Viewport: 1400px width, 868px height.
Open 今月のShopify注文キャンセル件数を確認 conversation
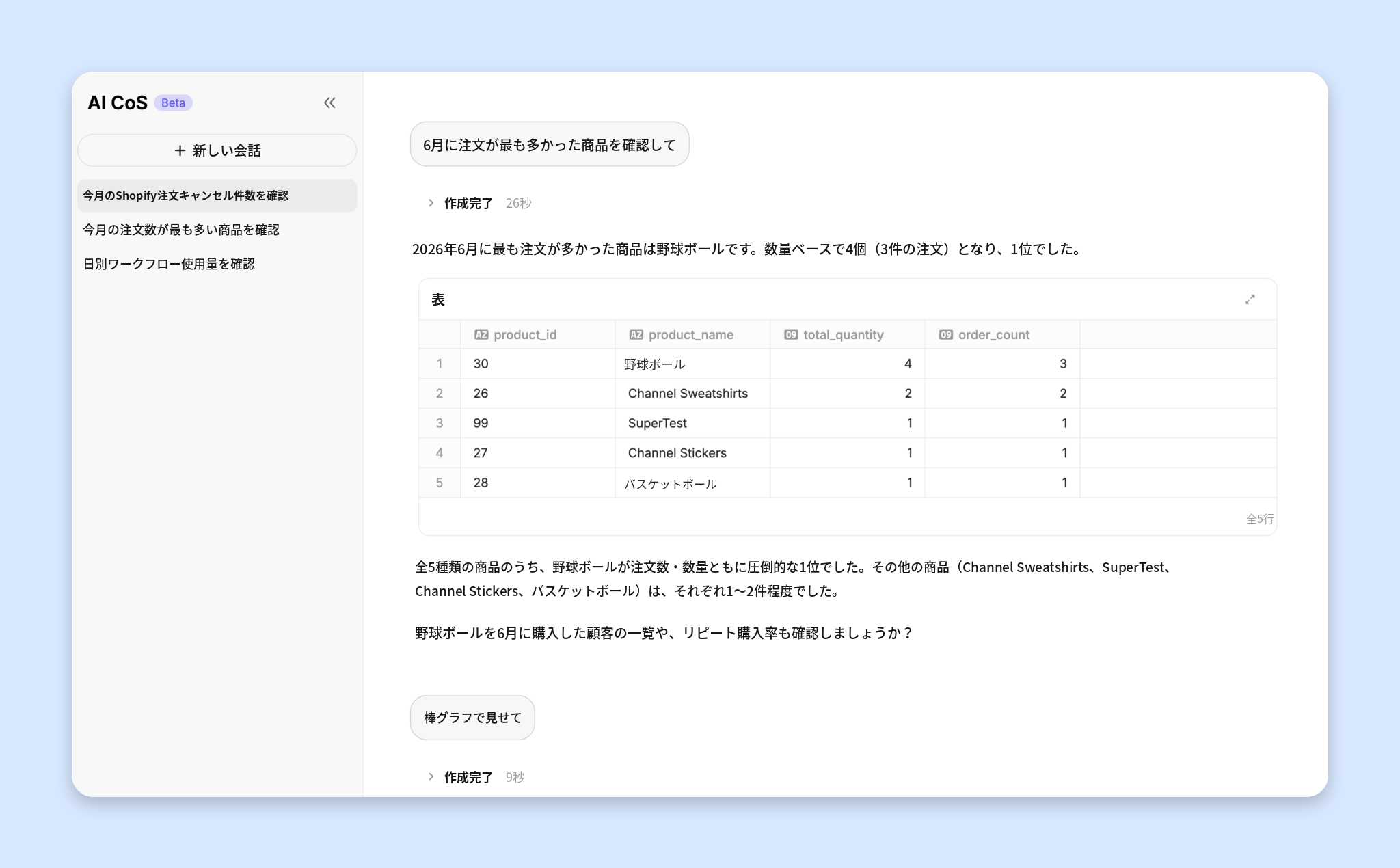pyautogui.click(x=217, y=195)
